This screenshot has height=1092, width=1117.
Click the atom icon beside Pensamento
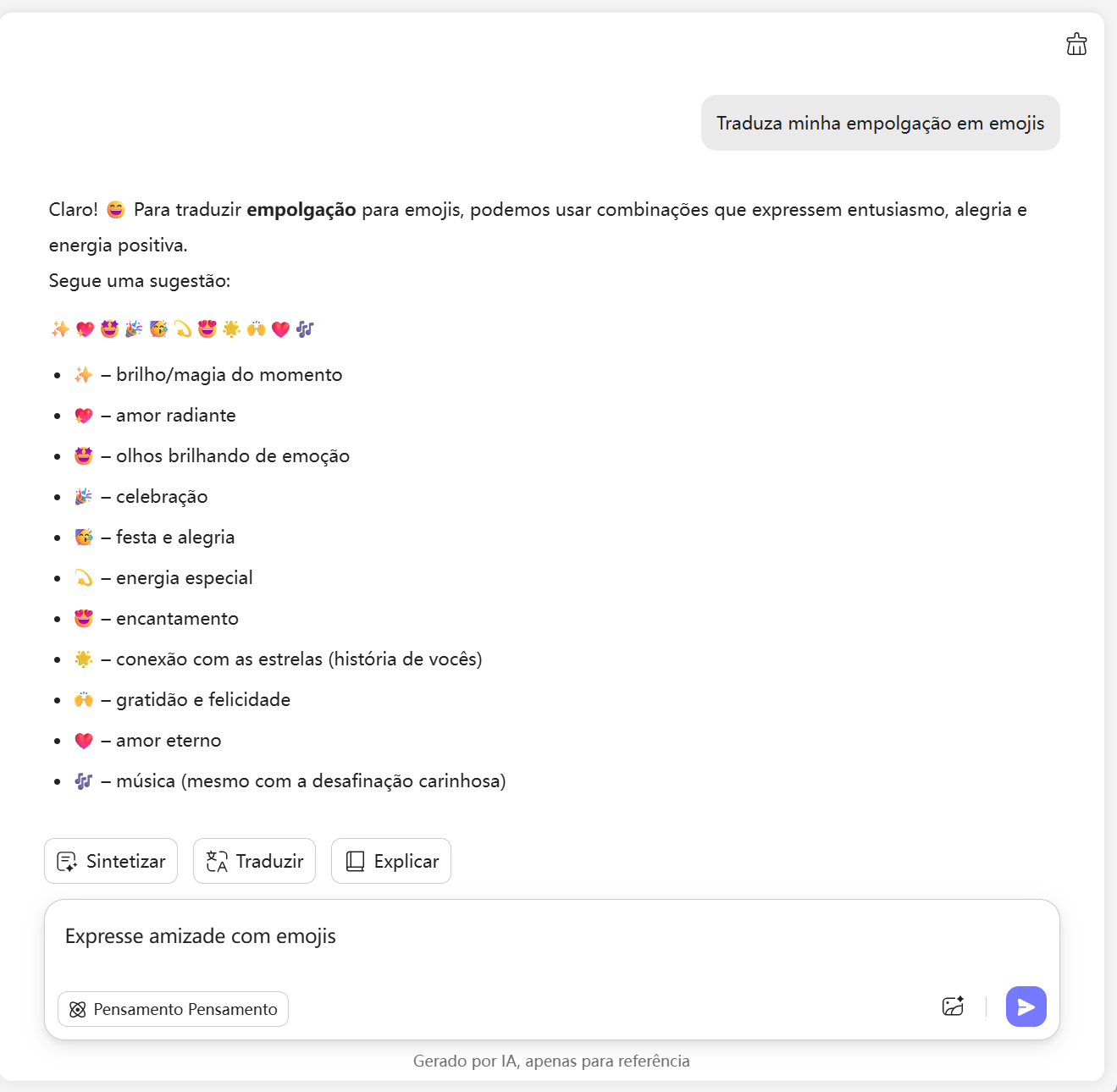coord(78,1009)
